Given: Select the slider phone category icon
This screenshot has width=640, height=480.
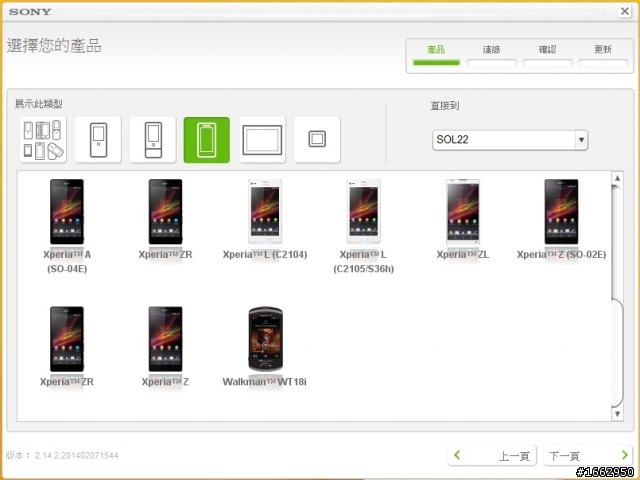Looking at the screenshot, I should tap(153, 140).
